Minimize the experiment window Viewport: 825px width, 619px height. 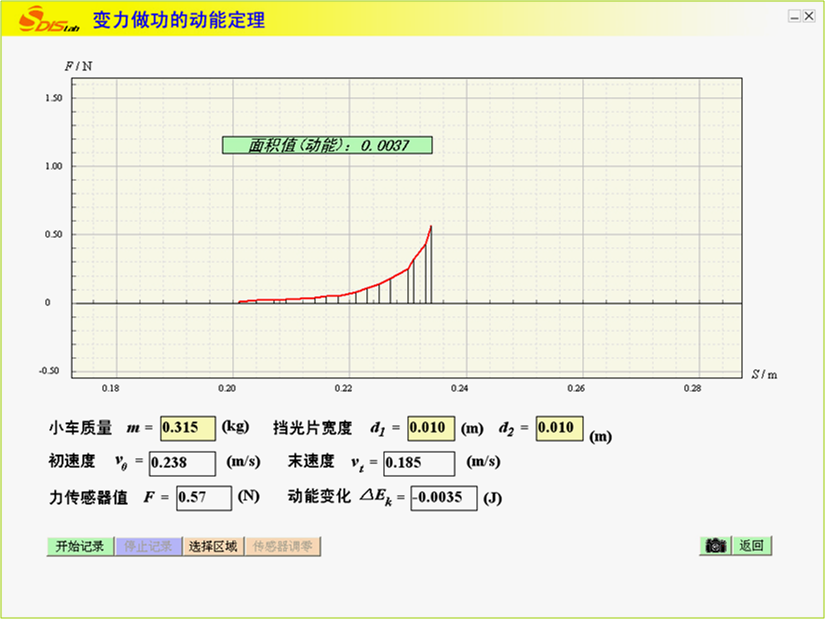coord(794,16)
